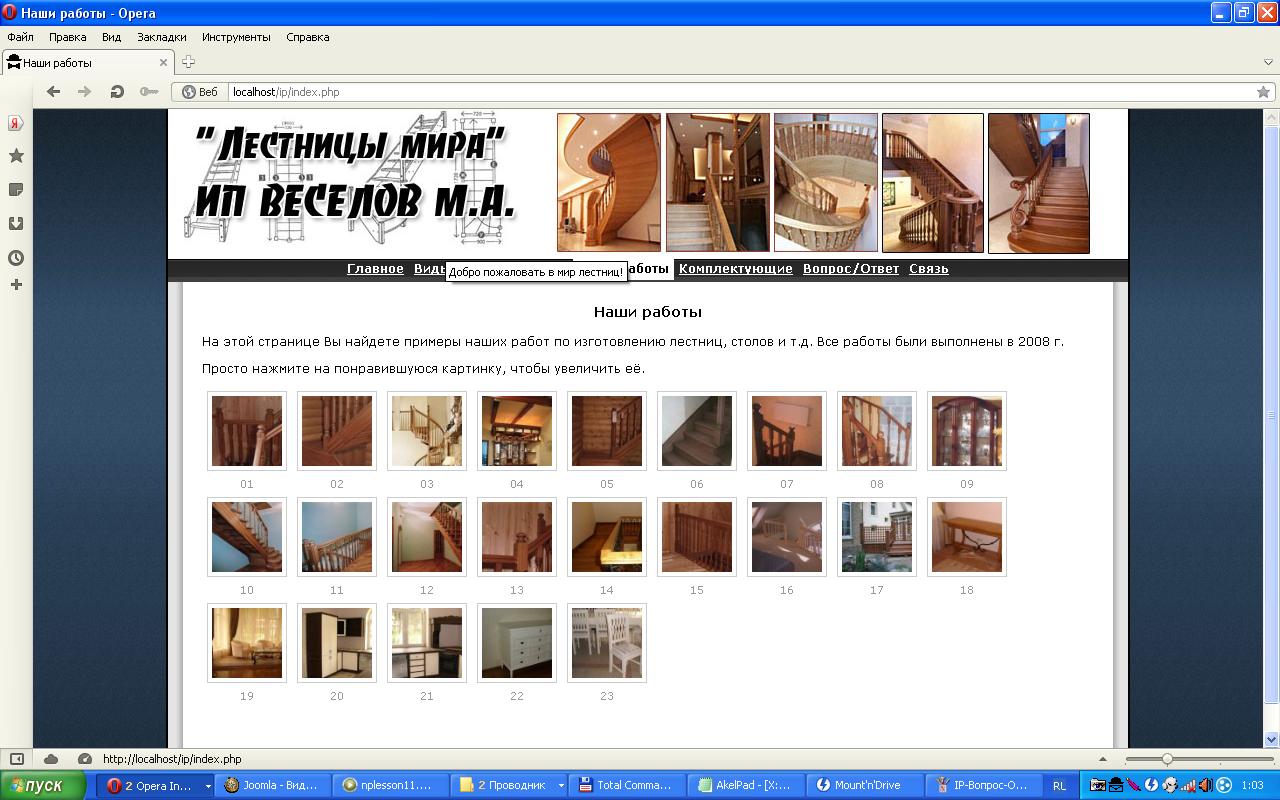Follow the Главное navigation link

375,269
